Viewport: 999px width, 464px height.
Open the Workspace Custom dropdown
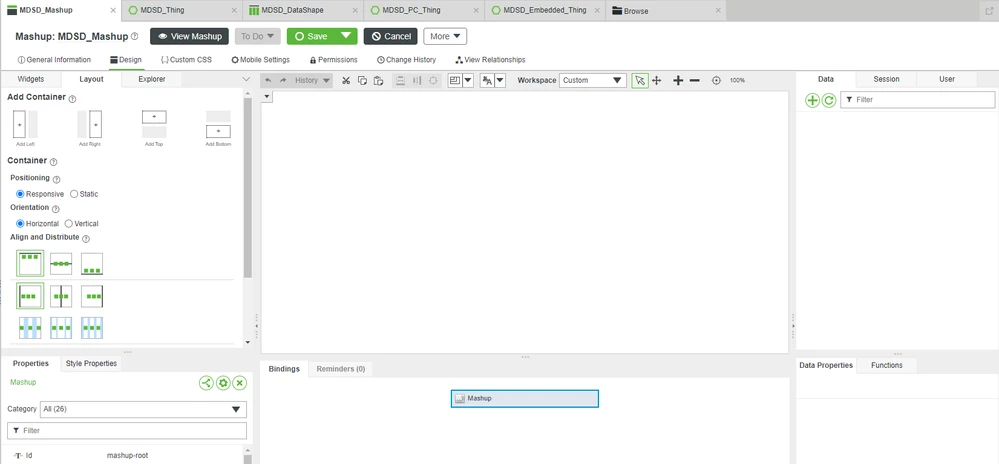593,80
